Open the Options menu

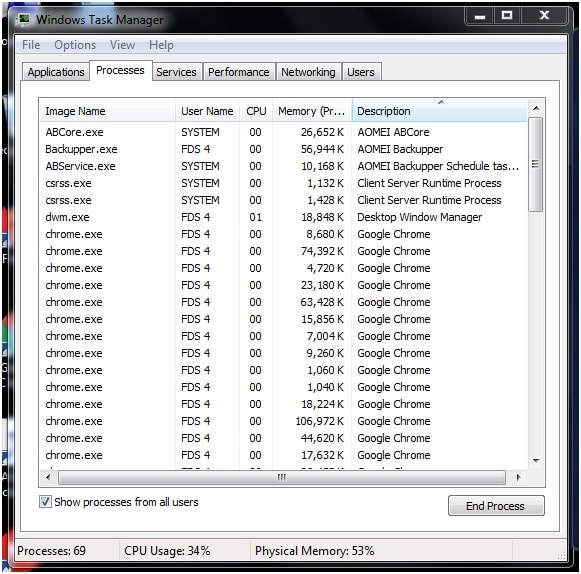tap(75, 45)
